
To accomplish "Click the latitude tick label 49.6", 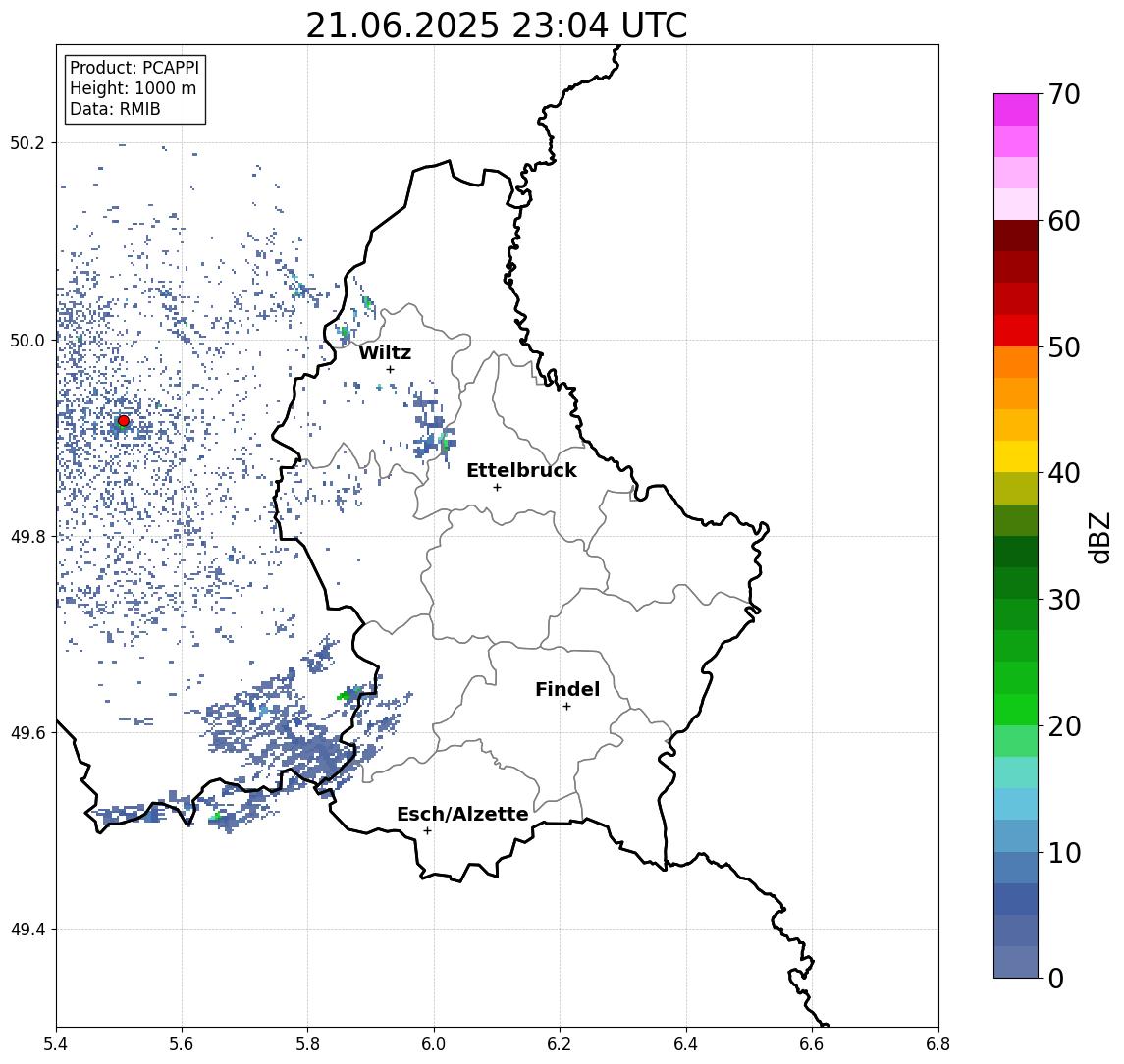I will click(27, 733).
